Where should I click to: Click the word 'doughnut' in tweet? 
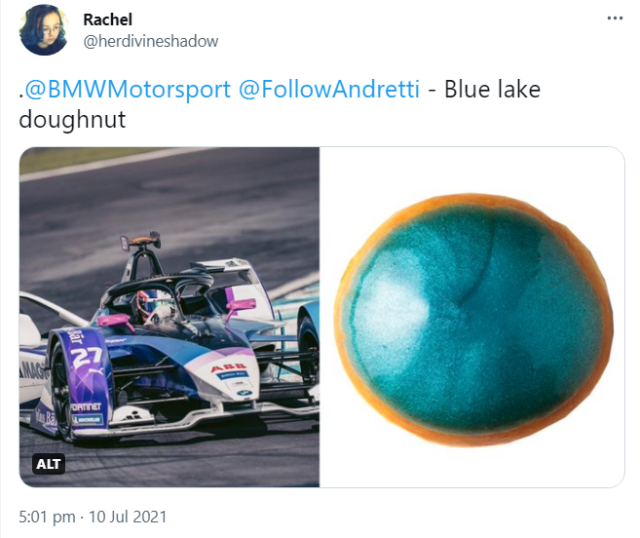[x=72, y=120]
